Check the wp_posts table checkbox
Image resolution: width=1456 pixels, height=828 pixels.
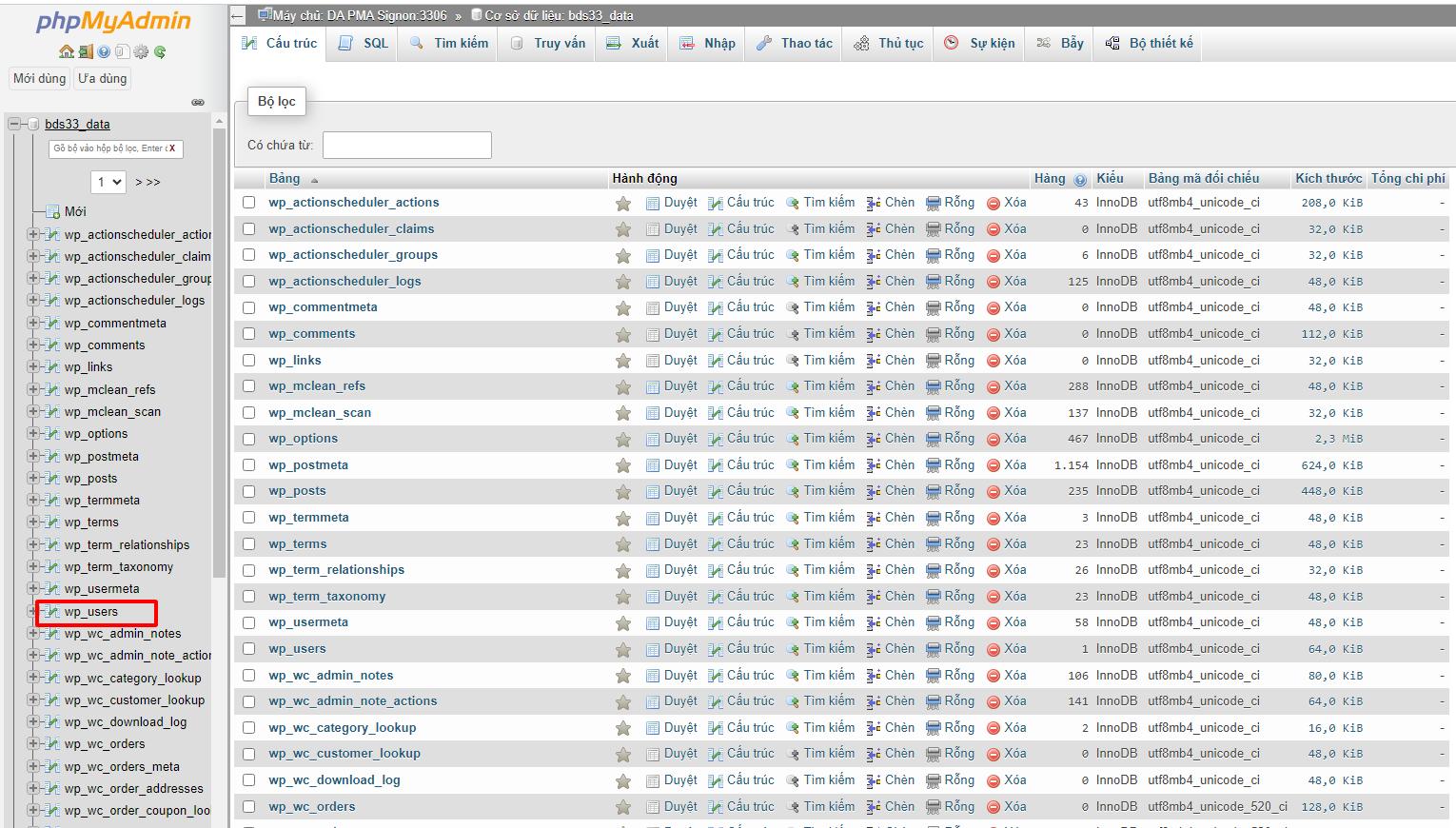click(x=249, y=491)
